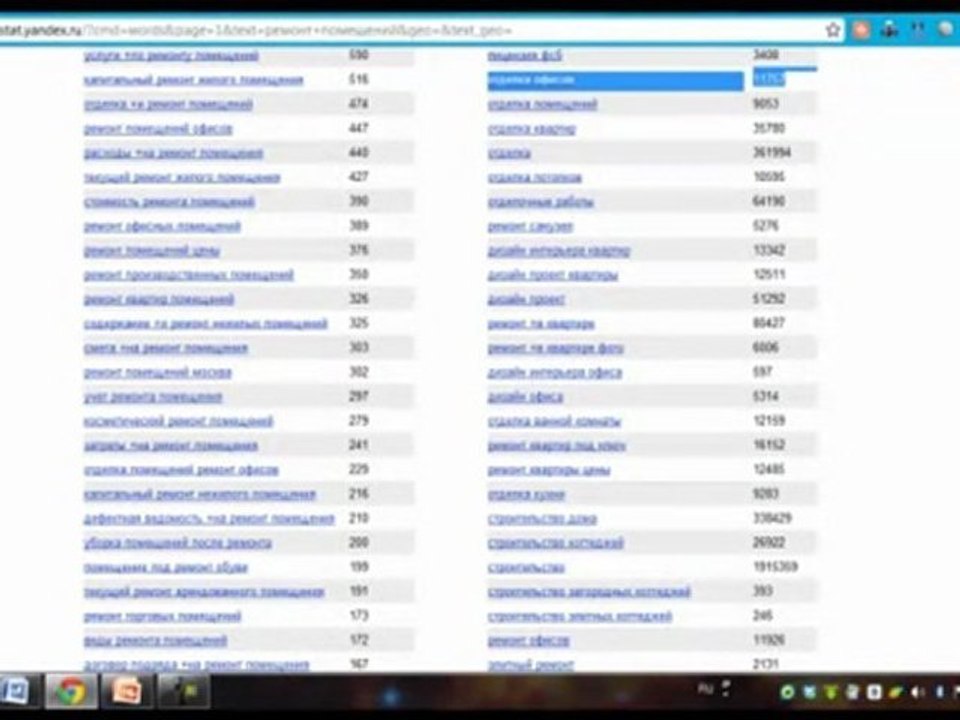Open 'ремонт производственных помещений' link with 350
This screenshot has height=720, width=960.
(189, 276)
